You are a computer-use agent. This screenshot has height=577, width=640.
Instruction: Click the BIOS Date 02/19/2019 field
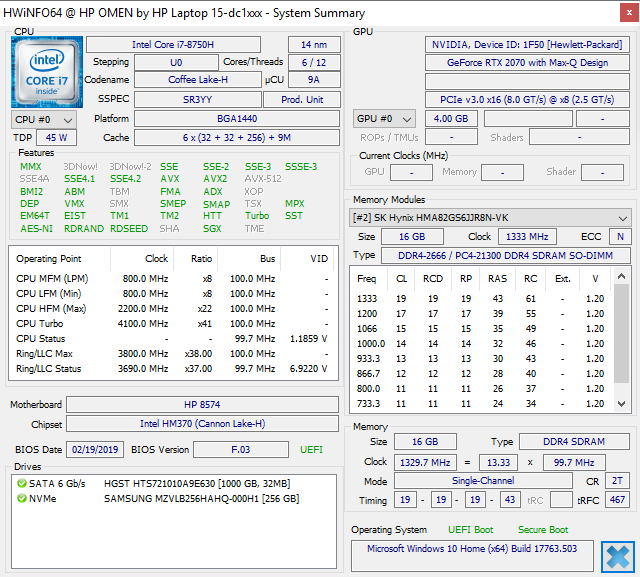[95, 450]
